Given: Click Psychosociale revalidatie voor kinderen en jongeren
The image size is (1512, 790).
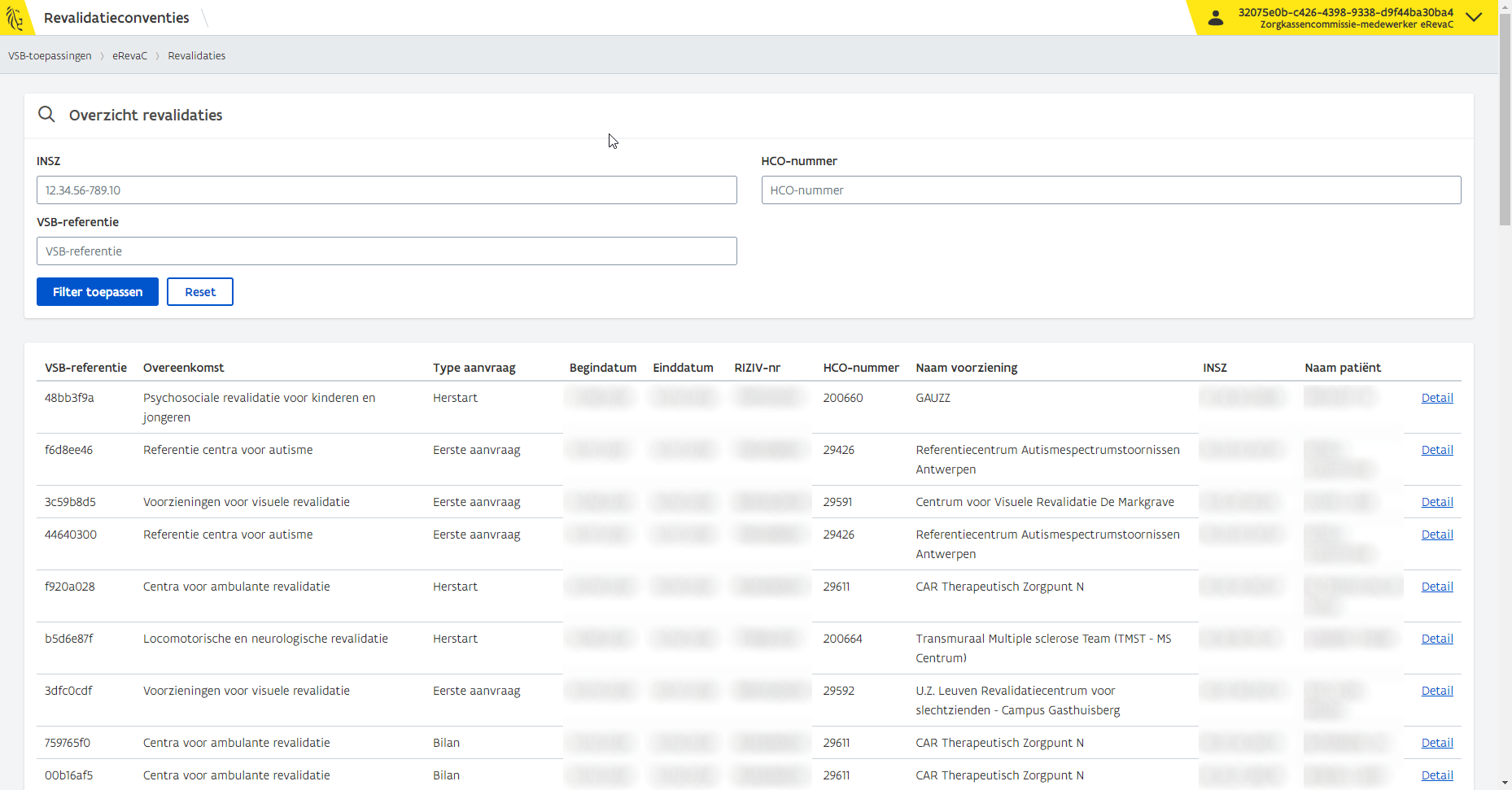Looking at the screenshot, I should [260, 408].
